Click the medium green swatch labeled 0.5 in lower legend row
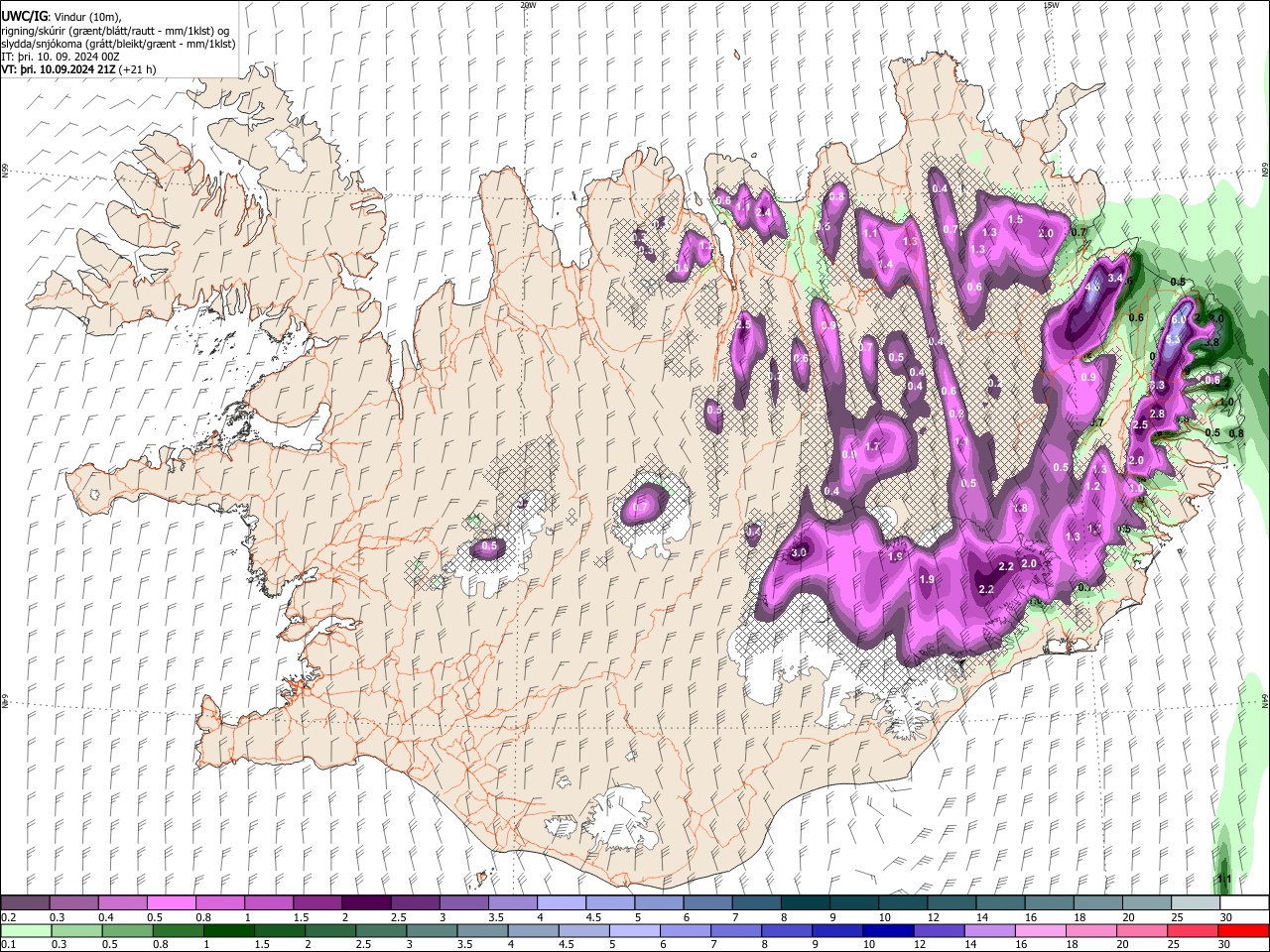This screenshot has height=952, width=1270. point(128,930)
